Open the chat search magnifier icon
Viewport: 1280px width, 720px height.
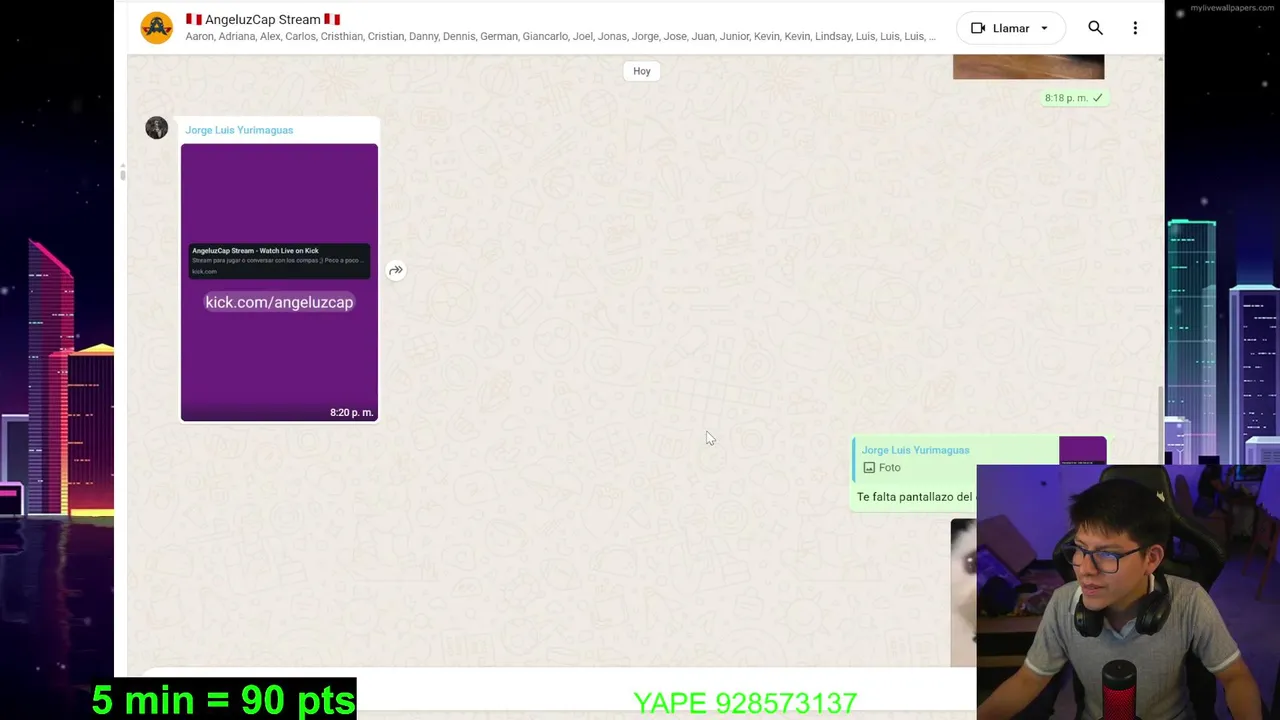(x=1095, y=28)
